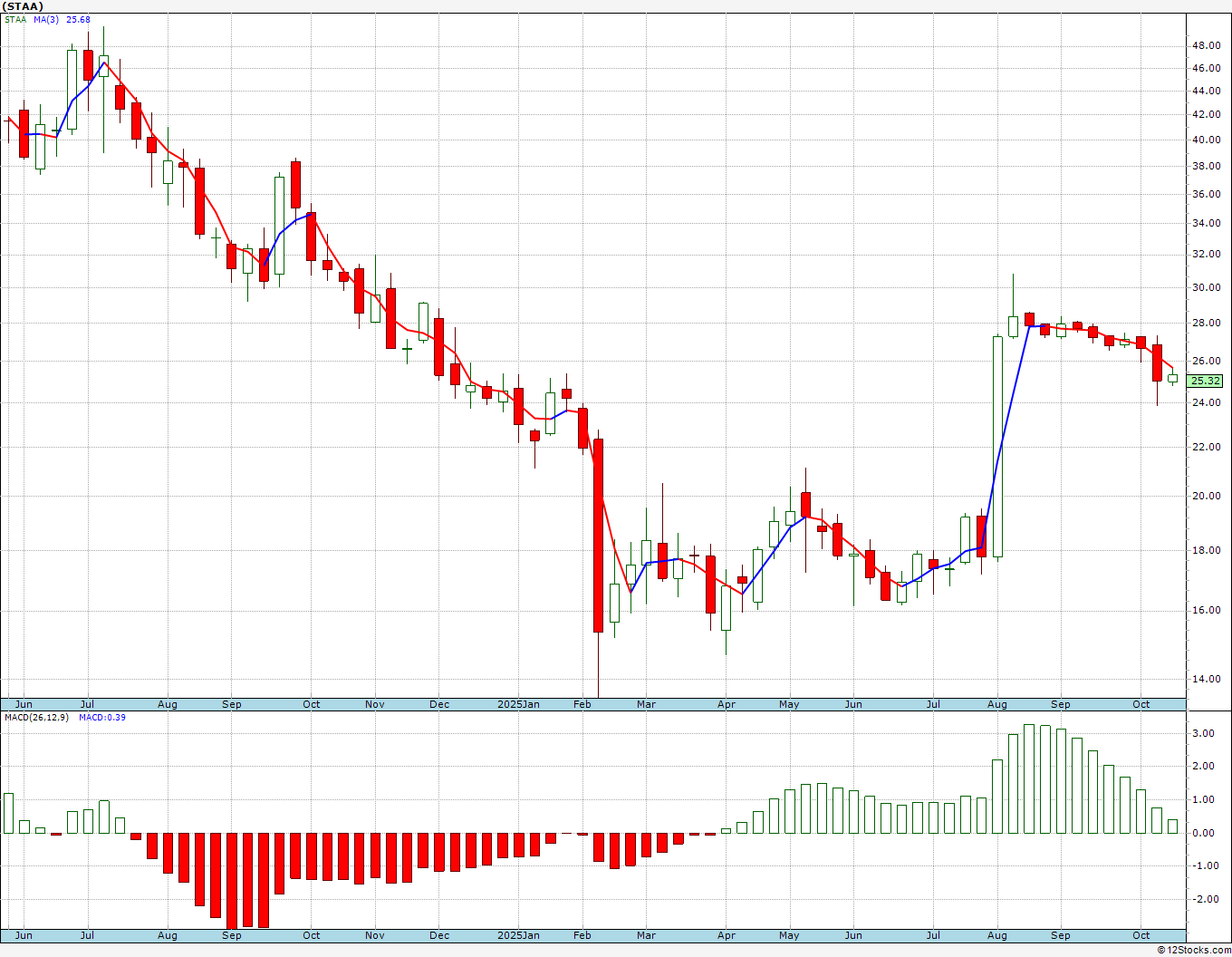Click the 40.00 price axis label

tap(1205, 140)
